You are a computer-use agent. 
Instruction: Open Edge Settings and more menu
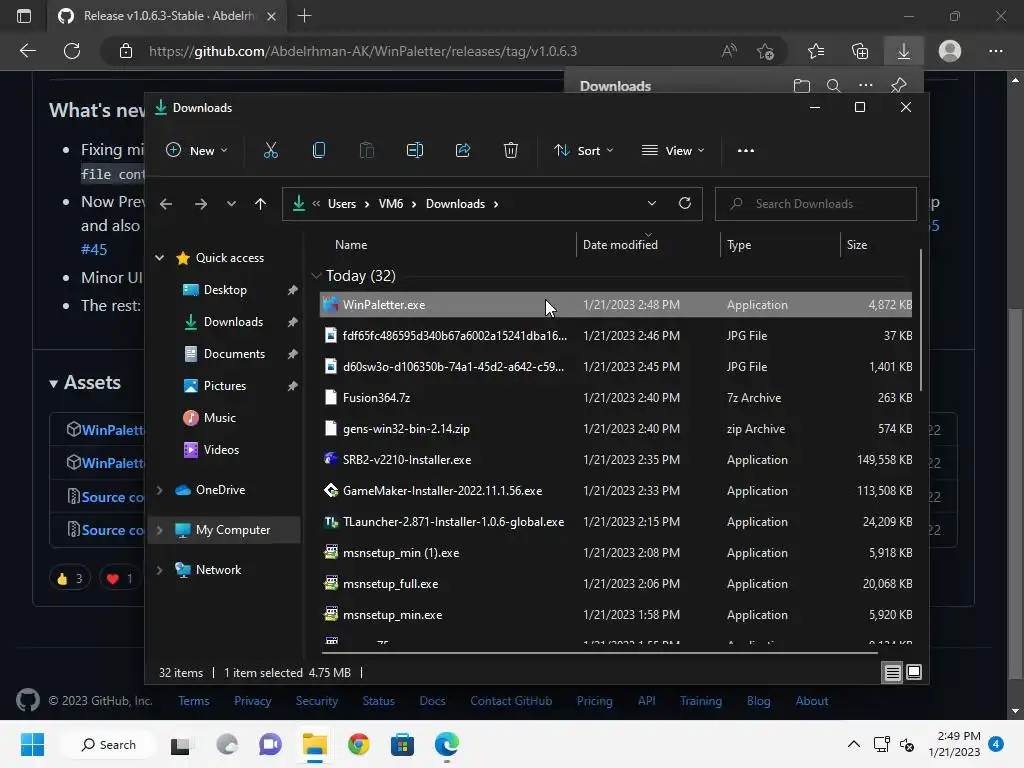pyautogui.click(x=996, y=51)
